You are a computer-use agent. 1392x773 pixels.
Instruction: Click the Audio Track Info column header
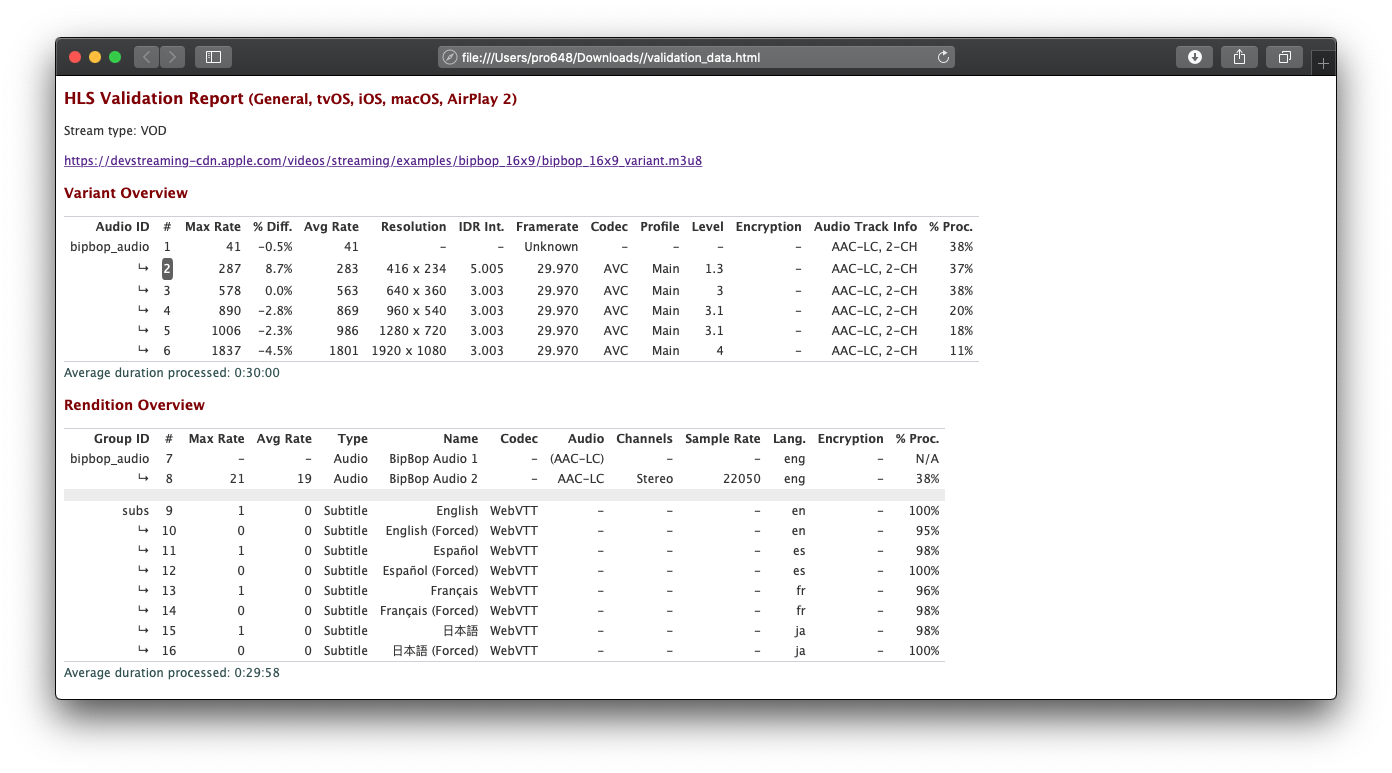(x=865, y=227)
